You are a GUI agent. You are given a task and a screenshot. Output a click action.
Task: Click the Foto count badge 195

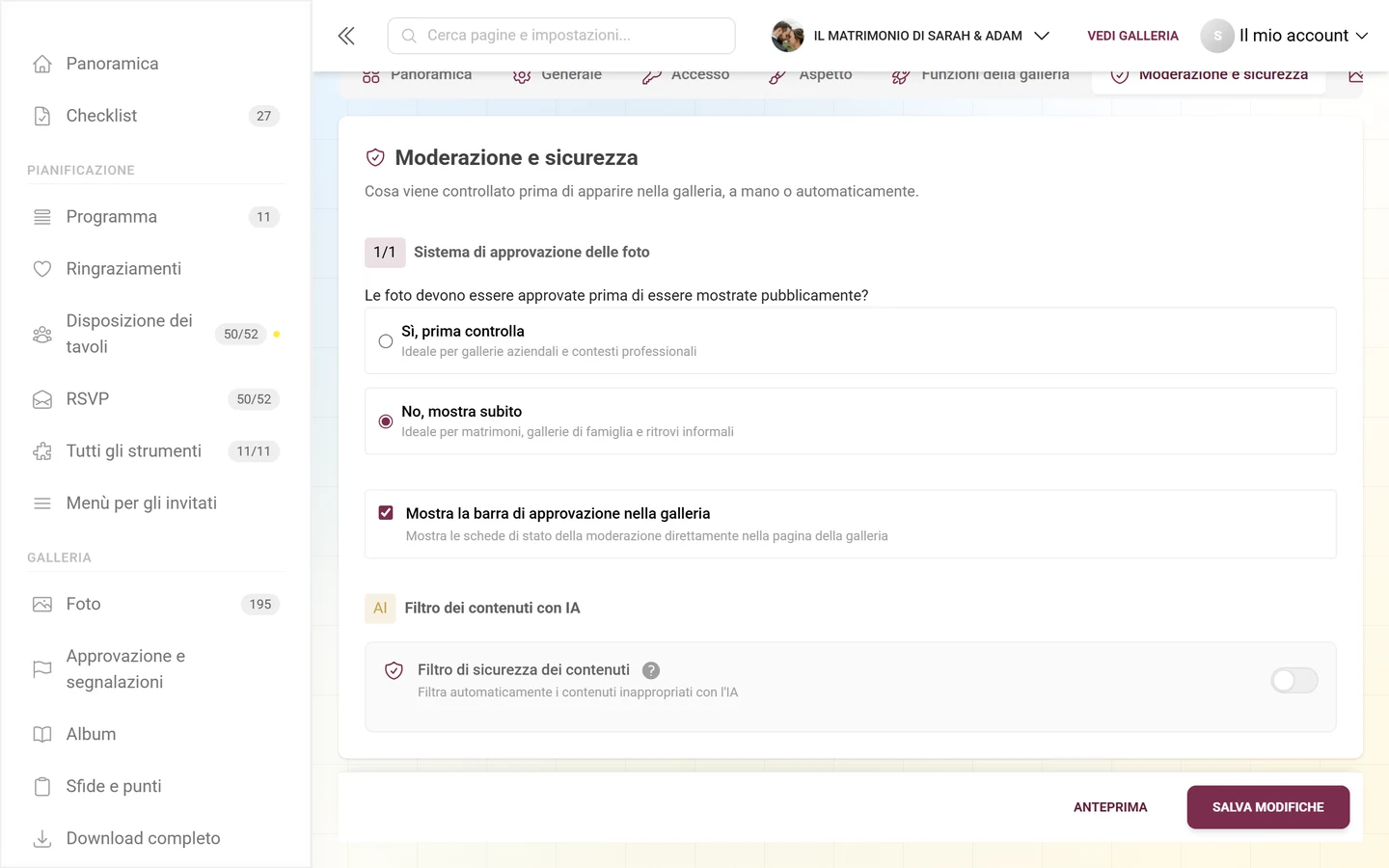point(260,605)
